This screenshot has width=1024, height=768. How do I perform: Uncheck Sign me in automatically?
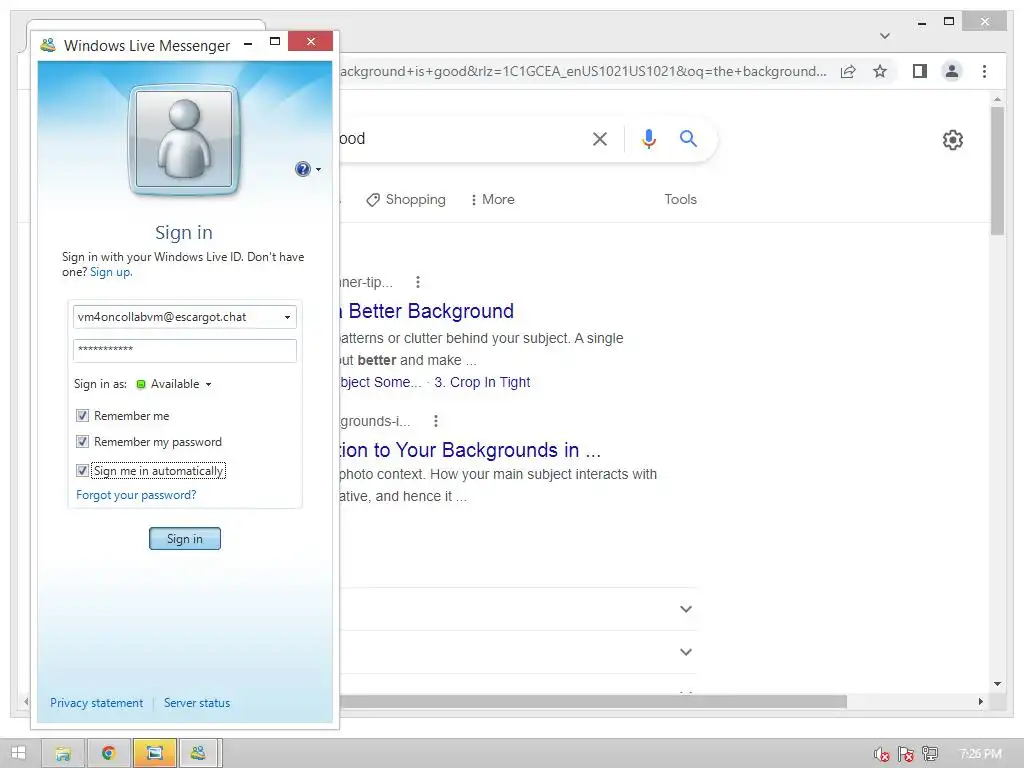[82, 470]
